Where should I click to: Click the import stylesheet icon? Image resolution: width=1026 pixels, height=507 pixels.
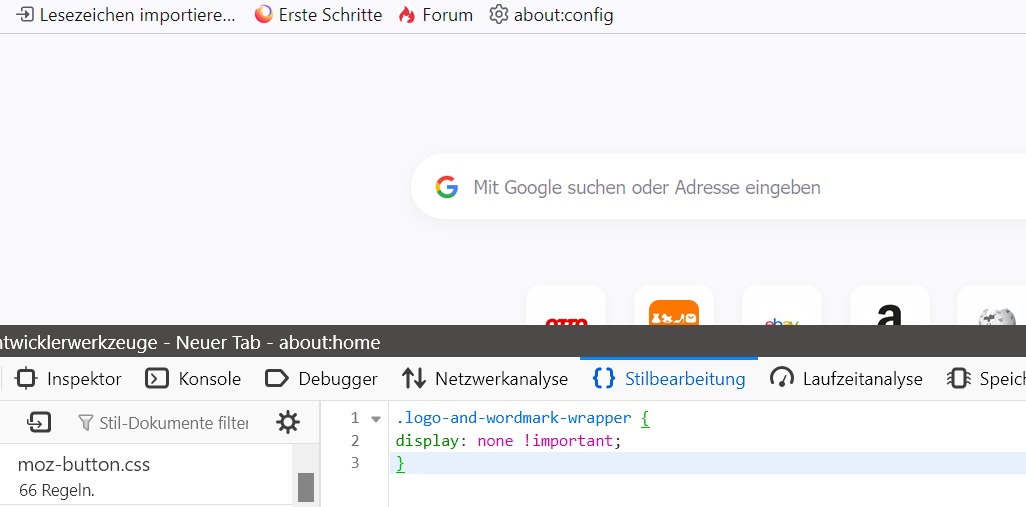pos(39,423)
